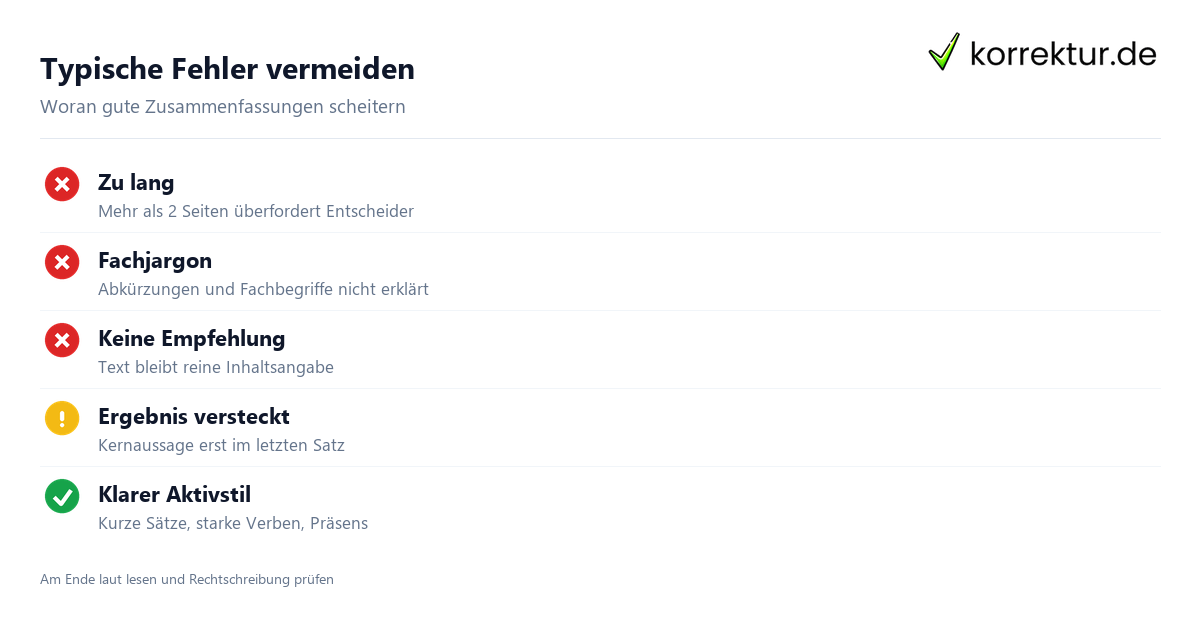Select the Zu lang heading
Image resolution: width=1200 pixels, height=630 pixels.
pyautogui.click(x=136, y=183)
